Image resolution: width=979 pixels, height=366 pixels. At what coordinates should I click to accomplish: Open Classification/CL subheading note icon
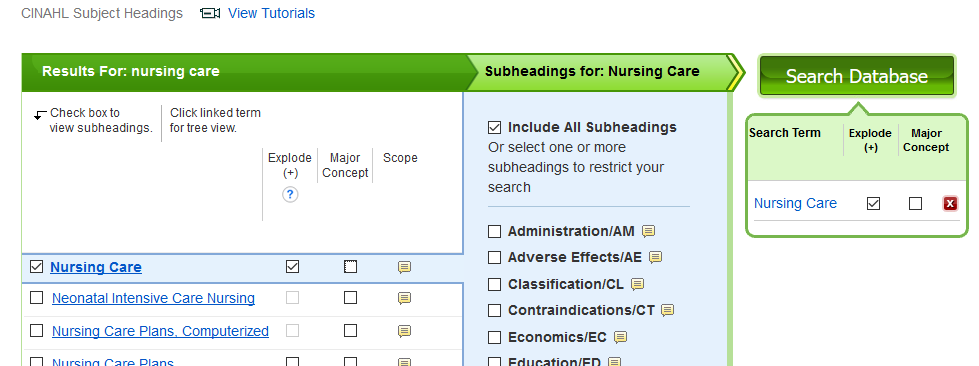(637, 284)
